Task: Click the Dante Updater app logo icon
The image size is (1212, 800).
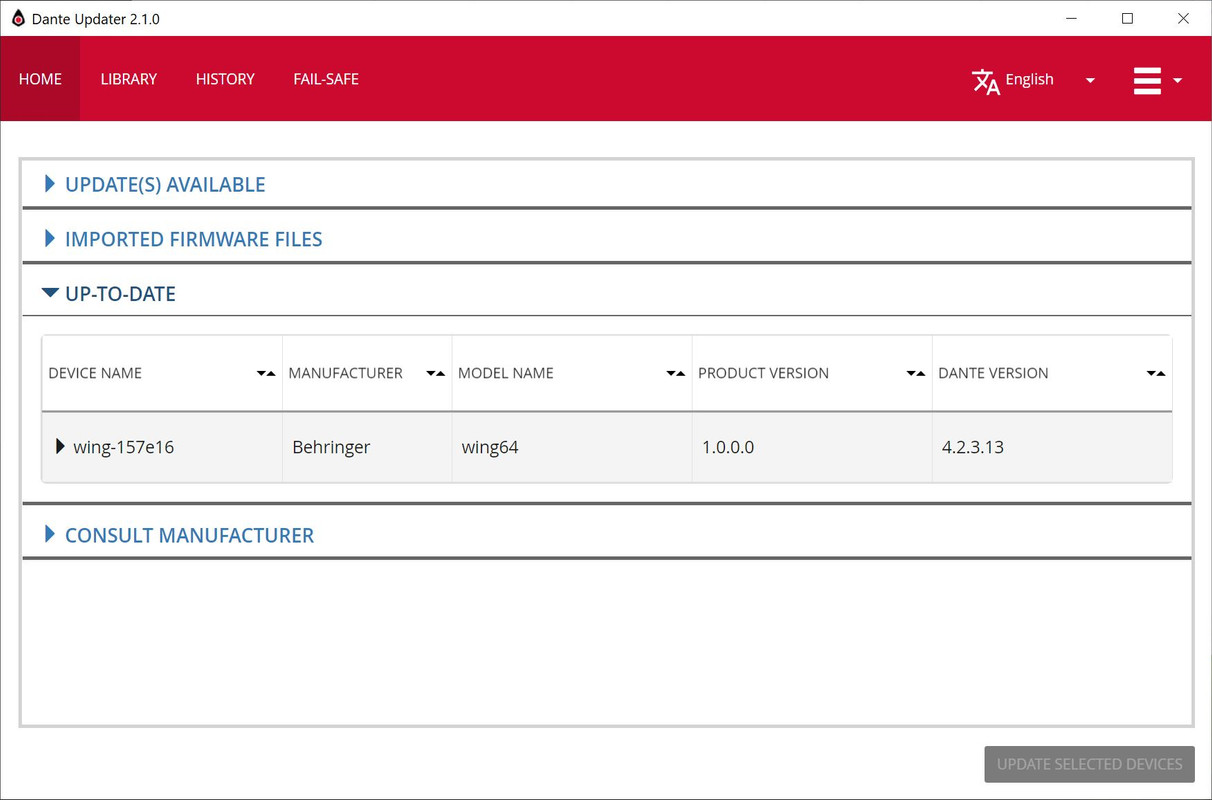Action: click(x=17, y=18)
